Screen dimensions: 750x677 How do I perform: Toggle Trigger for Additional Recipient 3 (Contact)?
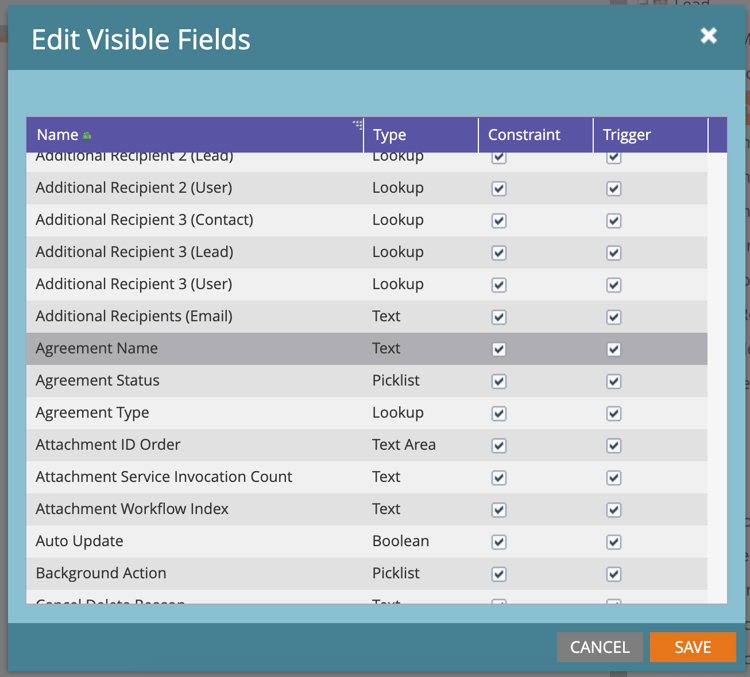pos(614,221)
